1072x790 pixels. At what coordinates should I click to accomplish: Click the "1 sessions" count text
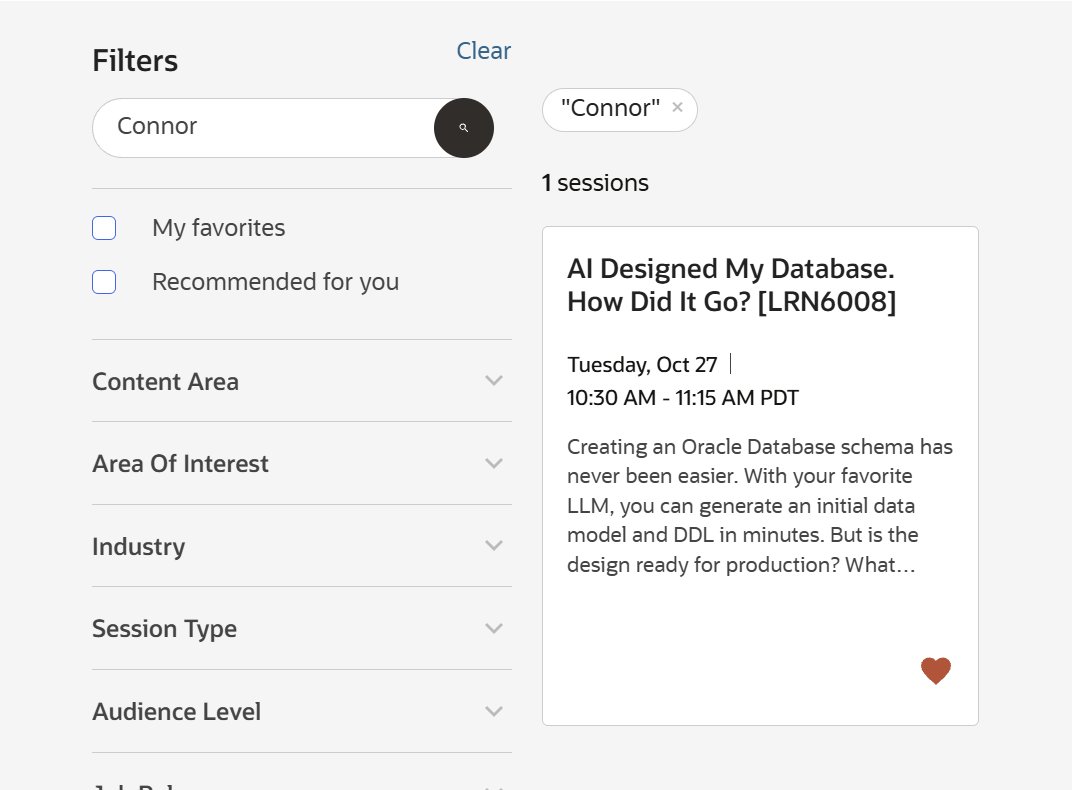(x=595, y=183)
